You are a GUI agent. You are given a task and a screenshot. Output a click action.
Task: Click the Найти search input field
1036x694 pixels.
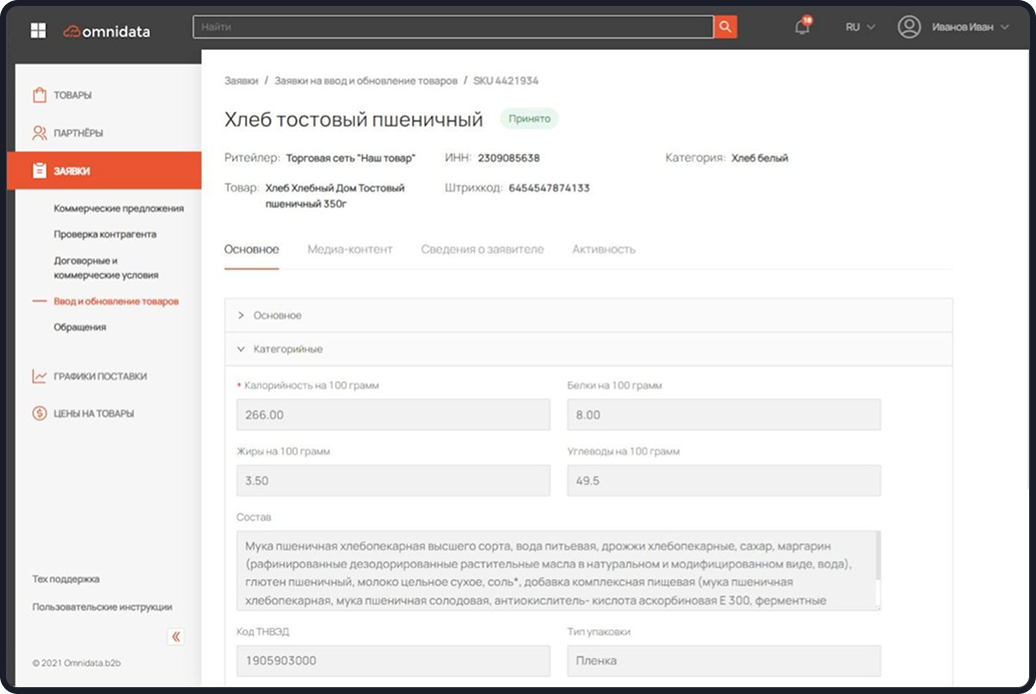(x=452, y=27)
